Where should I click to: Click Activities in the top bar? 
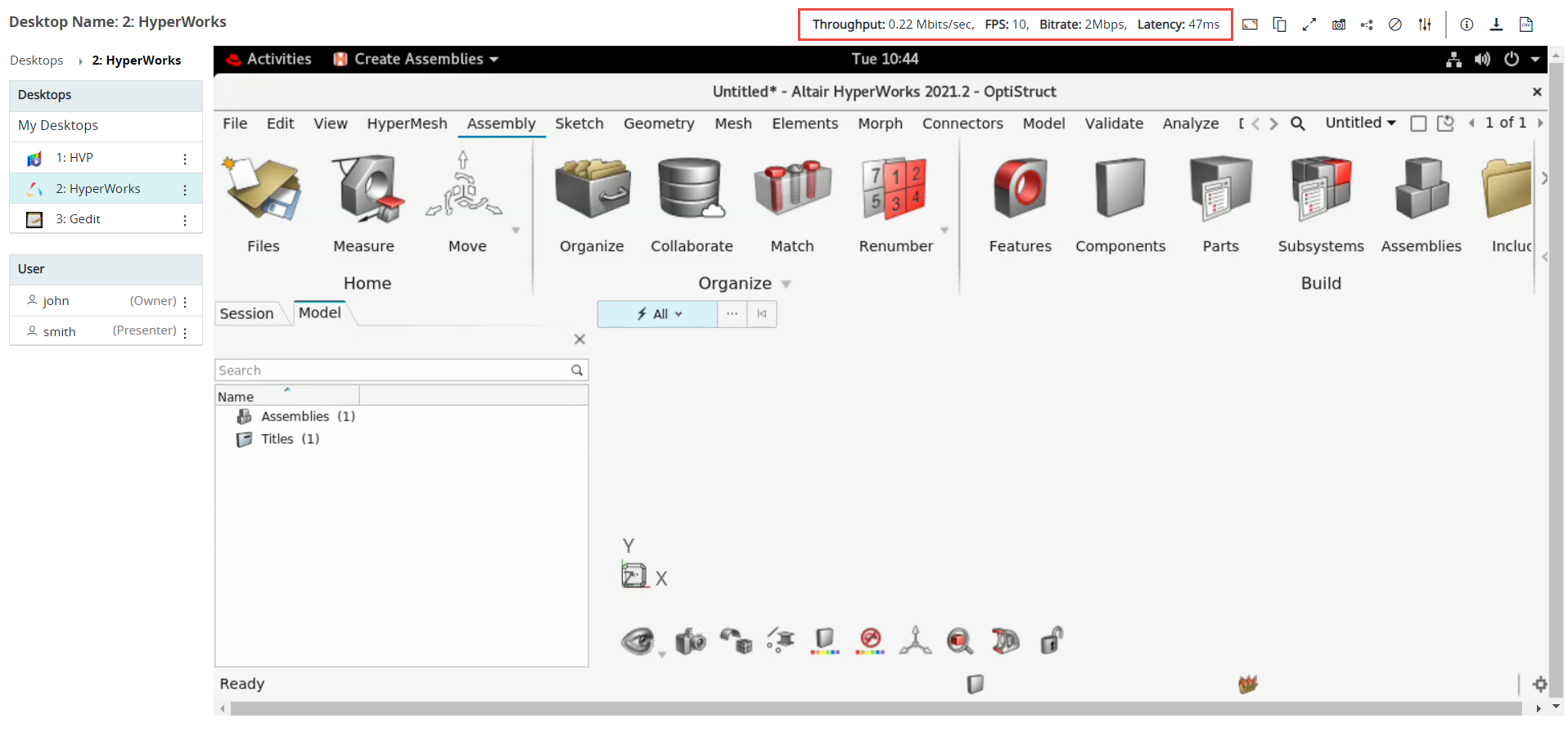(x=269, y=59)
